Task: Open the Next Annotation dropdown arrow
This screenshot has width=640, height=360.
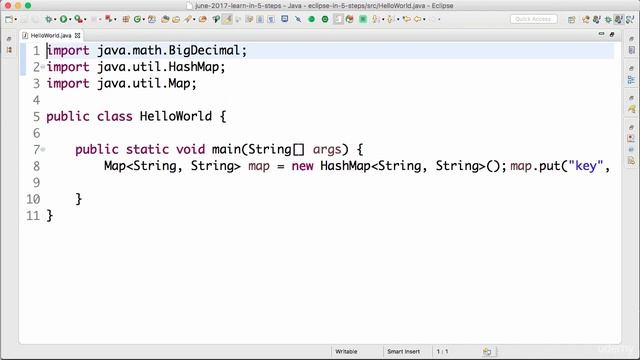Action: [383, 19]
